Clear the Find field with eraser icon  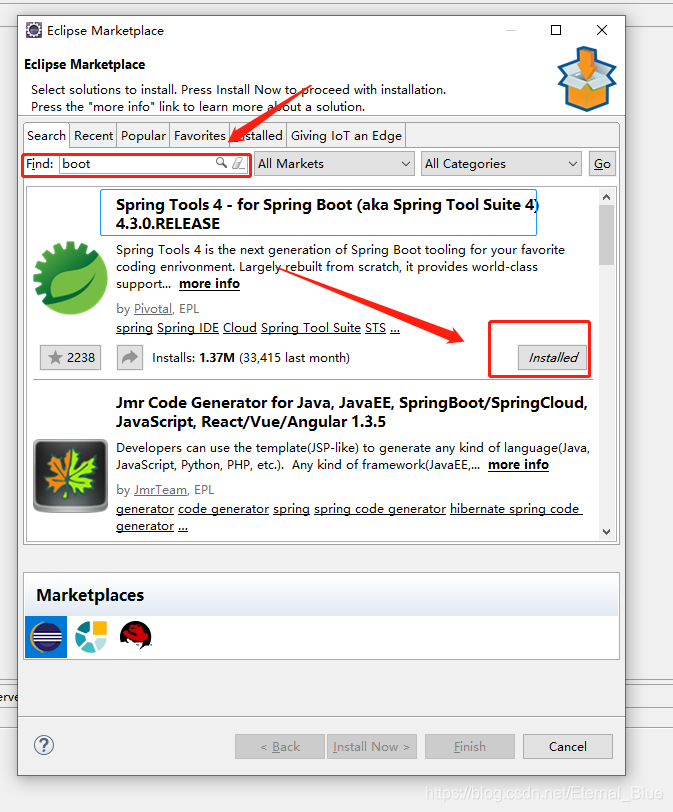238,163
